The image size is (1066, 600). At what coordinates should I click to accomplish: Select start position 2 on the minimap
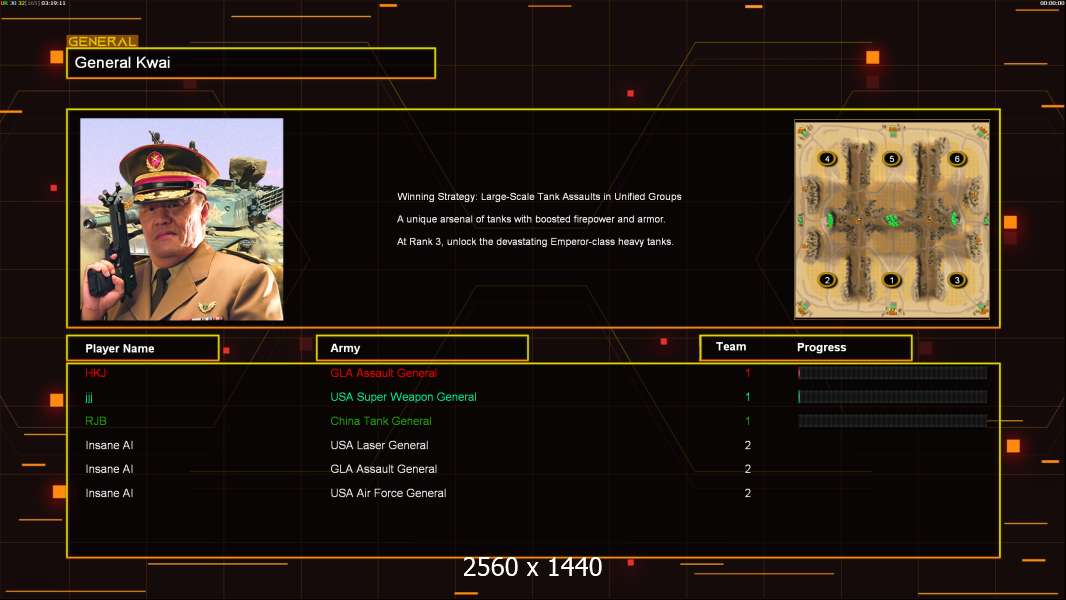click(827, 280)
